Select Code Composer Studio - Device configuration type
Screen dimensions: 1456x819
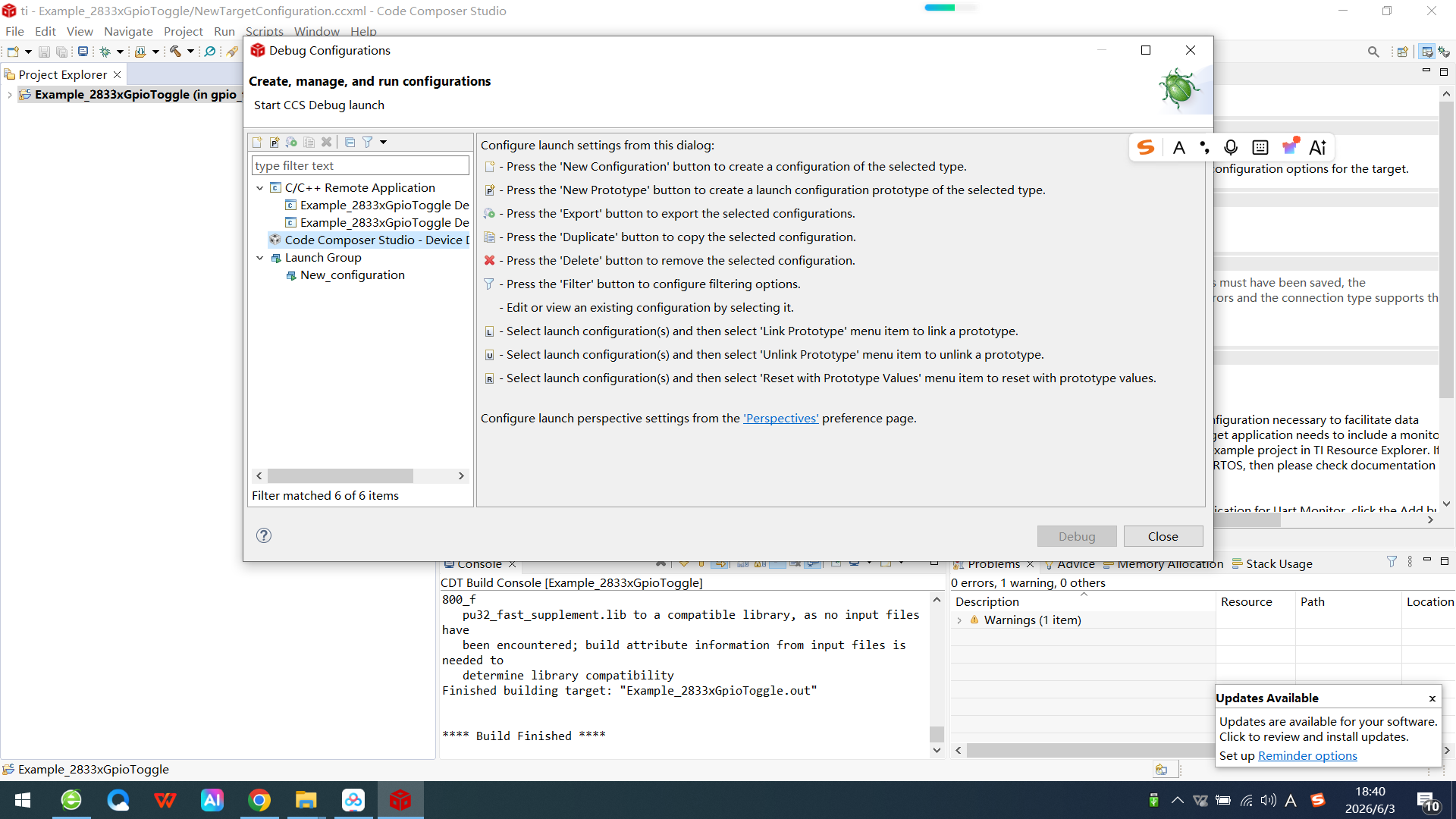[370, 240]
